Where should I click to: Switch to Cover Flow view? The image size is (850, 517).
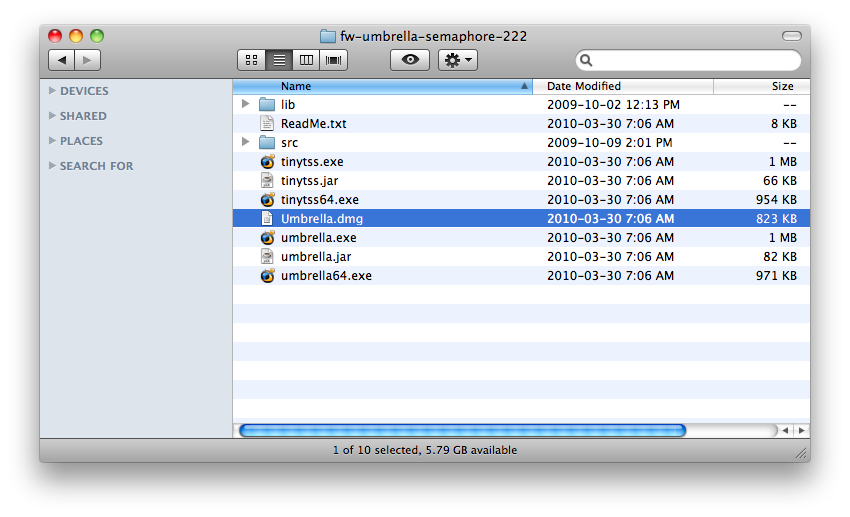coord(333,60)
